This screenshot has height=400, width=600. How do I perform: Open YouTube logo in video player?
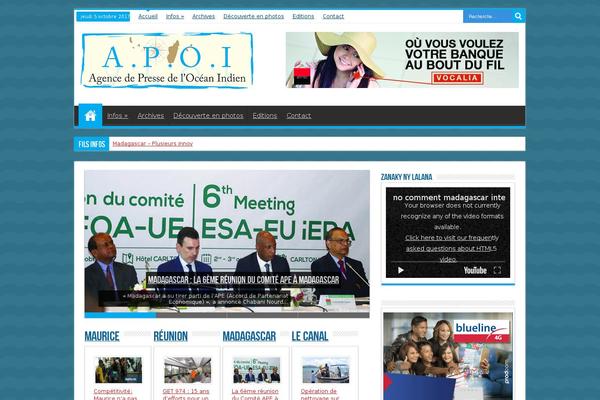[475, 270]
